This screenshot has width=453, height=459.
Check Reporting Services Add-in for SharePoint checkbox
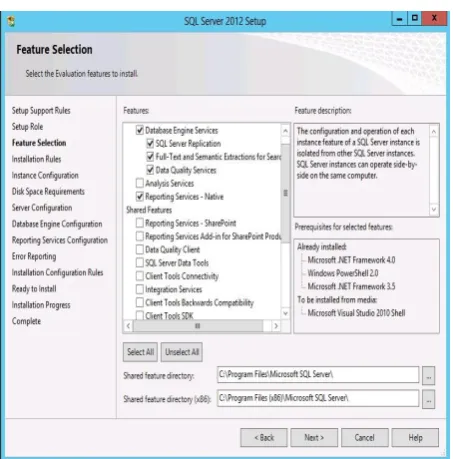tap(140, 236)
